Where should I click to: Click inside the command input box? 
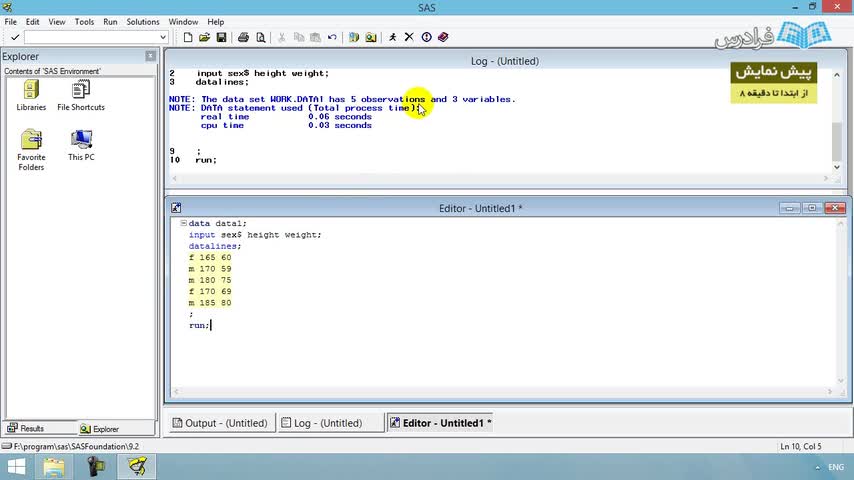pyautogui.click(x=90, y=37)
